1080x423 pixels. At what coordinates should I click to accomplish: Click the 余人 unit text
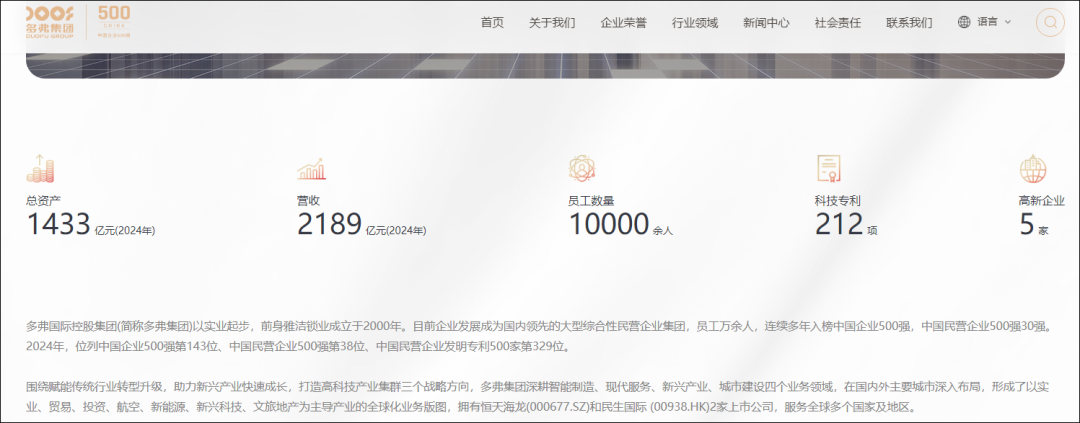click(x=663, y=231)
